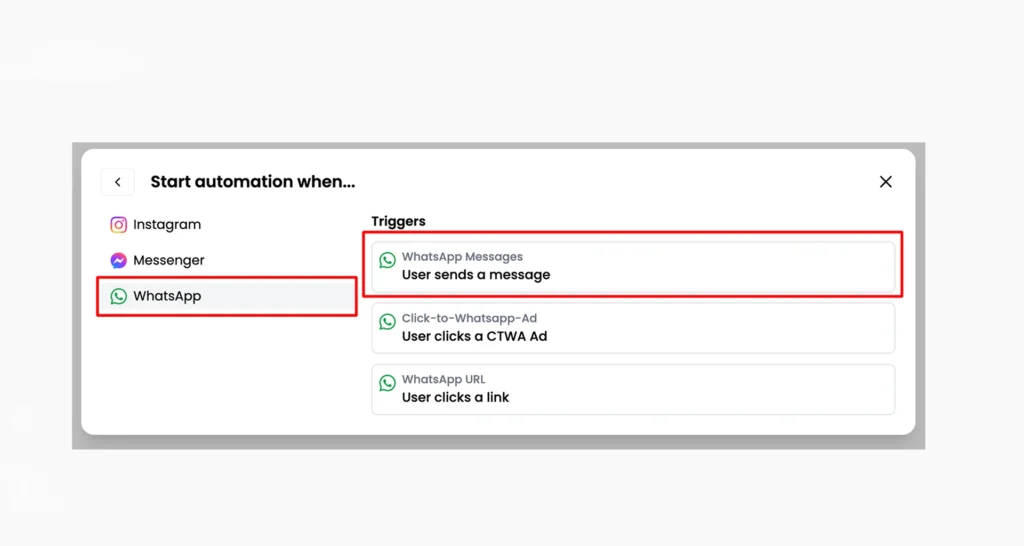Click the Messenger logo icon

[118, 261]
